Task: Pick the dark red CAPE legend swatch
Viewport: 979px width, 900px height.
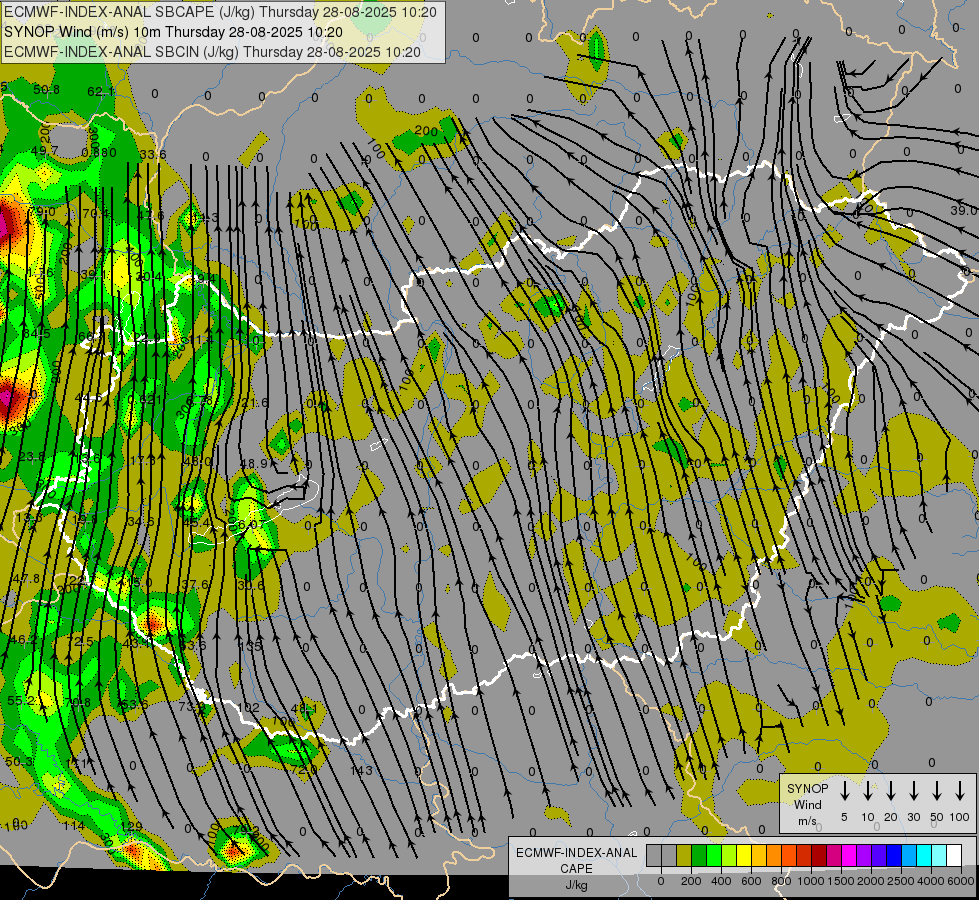Action: (819, 855)
